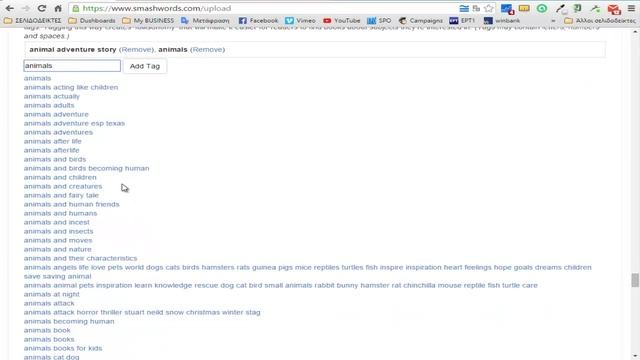Choose the 'animals and children' suggestion

pyautogui.click(x=60, y=177)
